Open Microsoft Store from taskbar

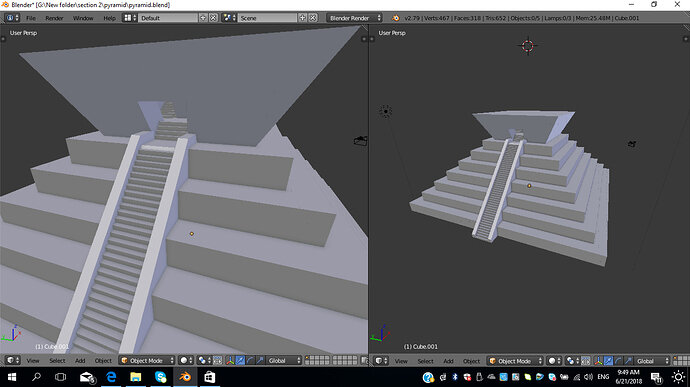pos(209,377)
